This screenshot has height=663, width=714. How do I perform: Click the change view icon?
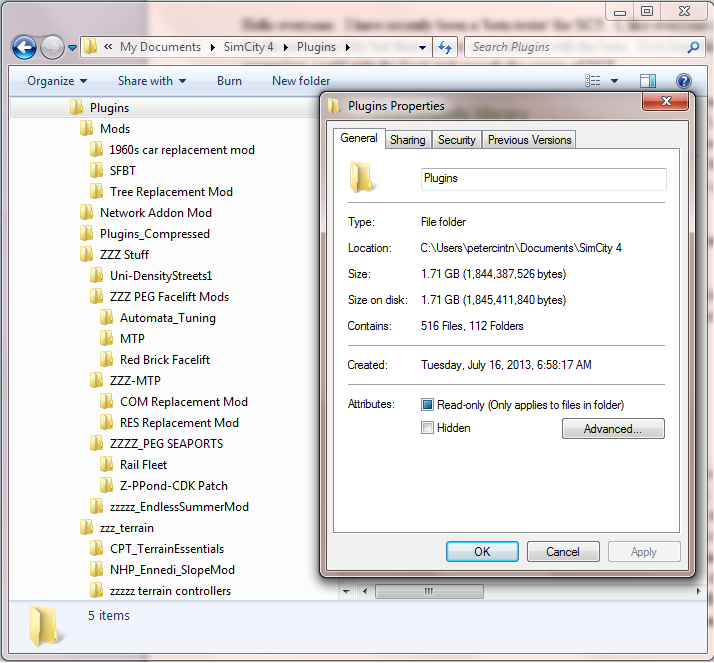point(592,81)
